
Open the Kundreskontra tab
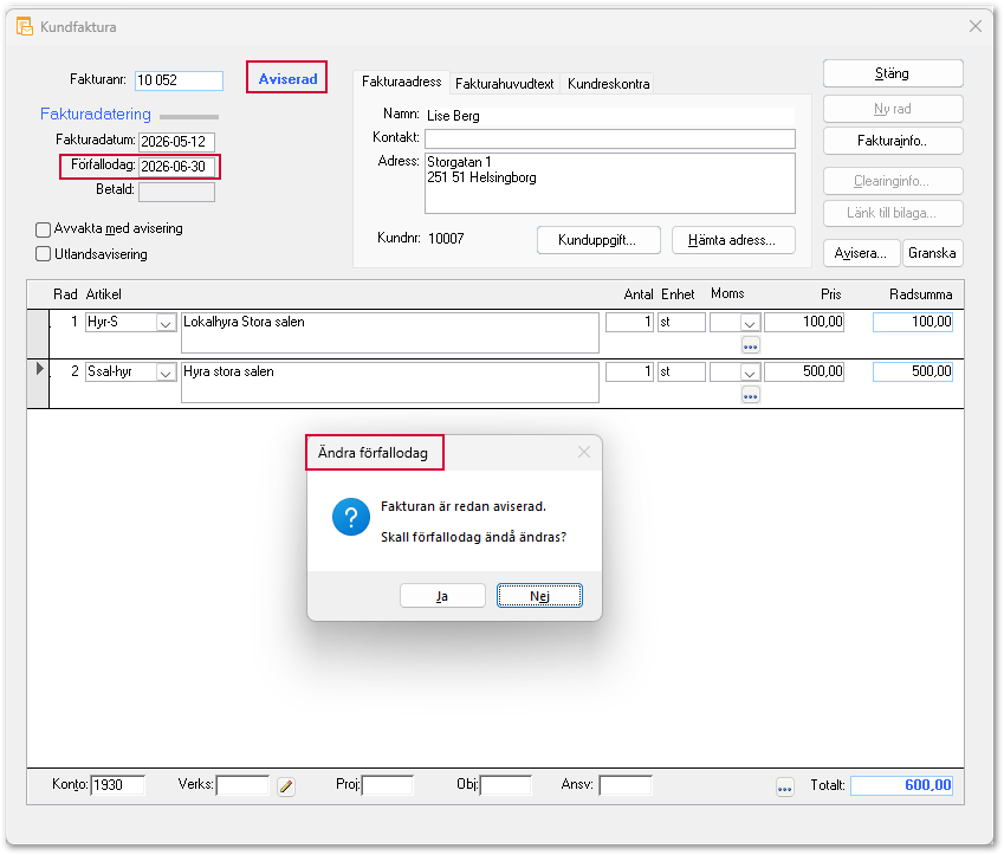click(608, 84)
